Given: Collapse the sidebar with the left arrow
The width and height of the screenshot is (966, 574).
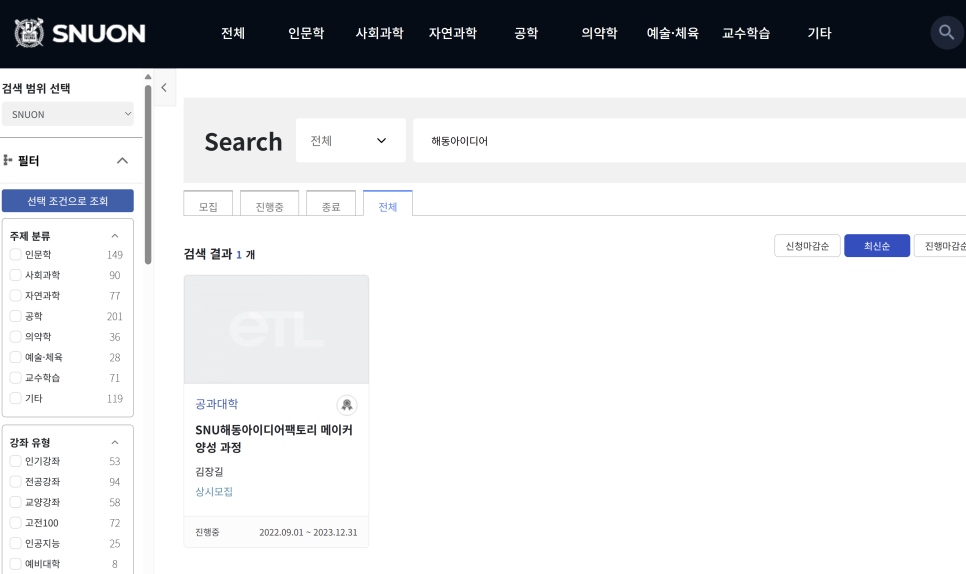Looking at the screenshot, I should (x=164, y=87).
